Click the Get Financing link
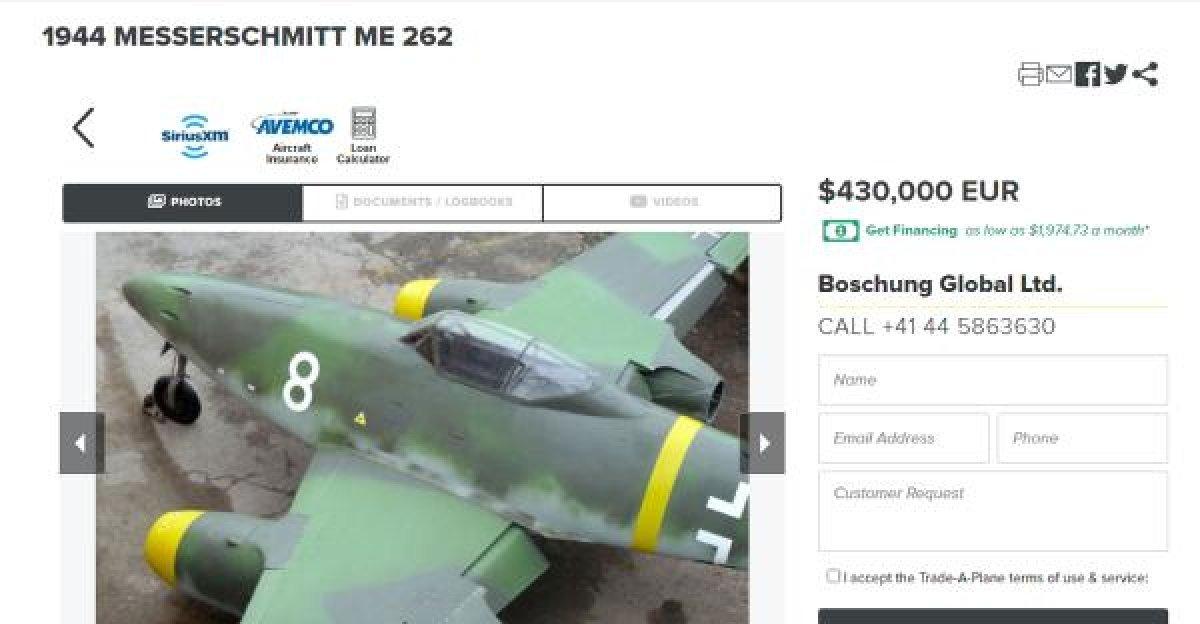The width and height of the screenshot is (1200, 624). 910,231
